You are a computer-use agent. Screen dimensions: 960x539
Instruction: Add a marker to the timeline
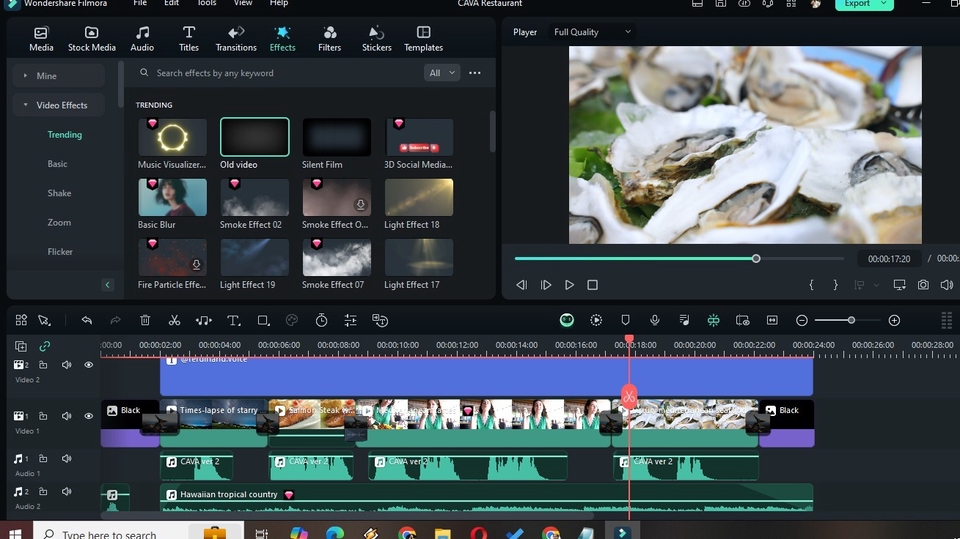pos(625,320)
